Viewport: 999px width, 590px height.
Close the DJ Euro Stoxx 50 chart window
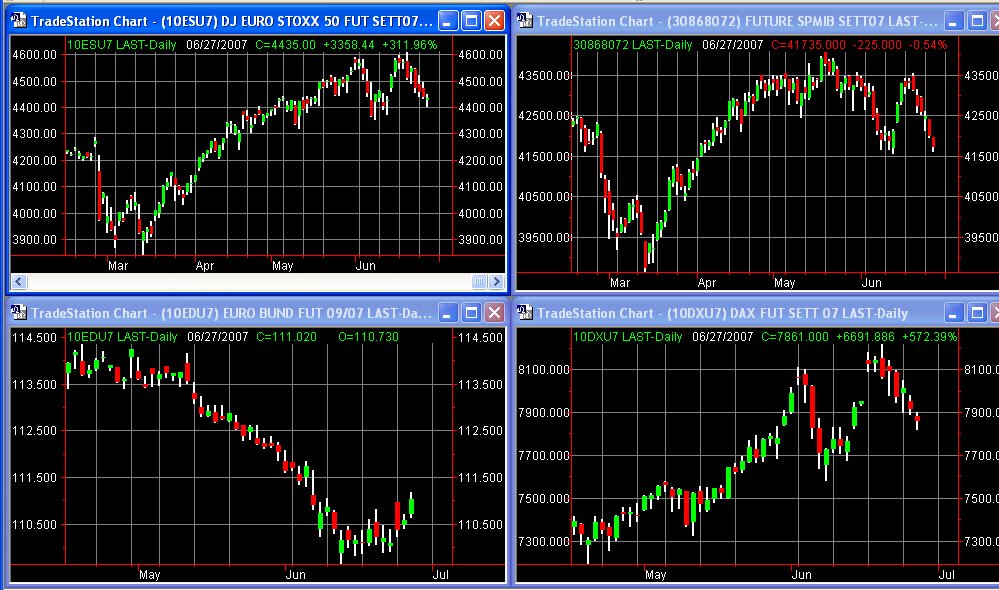tap(494, 20)
